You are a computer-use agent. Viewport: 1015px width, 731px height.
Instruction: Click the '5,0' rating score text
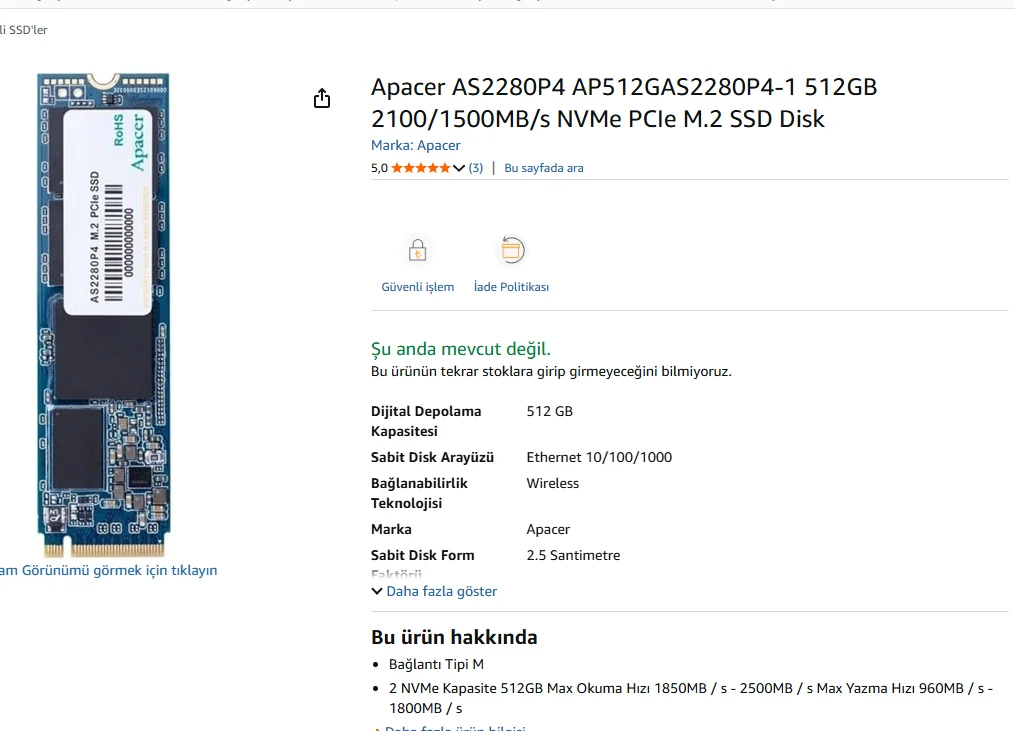(379, 168)
